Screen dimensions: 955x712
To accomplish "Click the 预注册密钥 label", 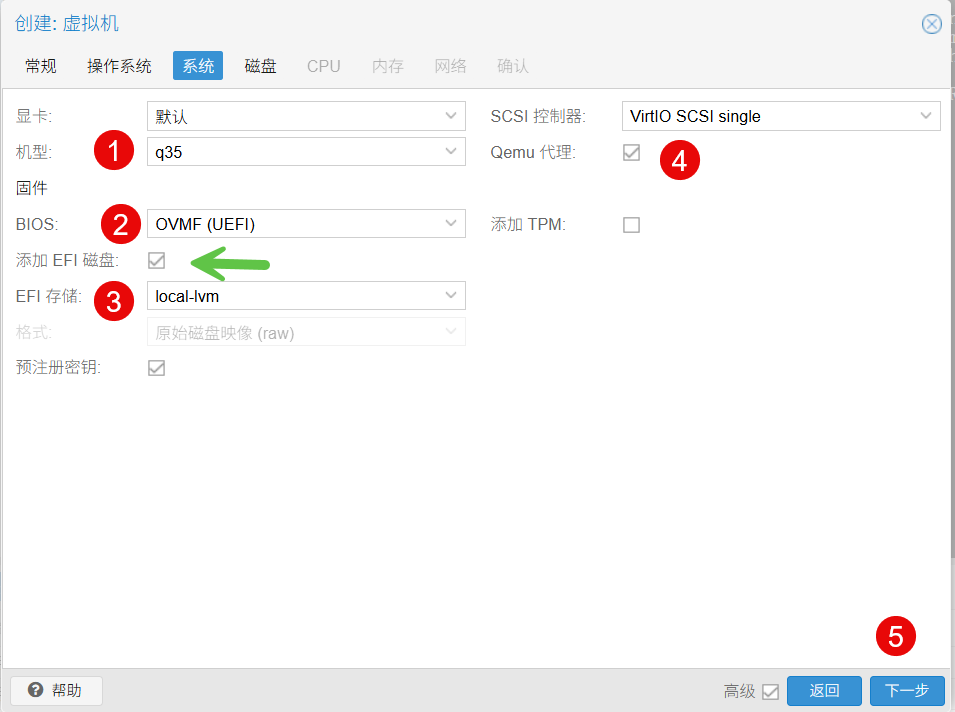I will pos(58,368).
